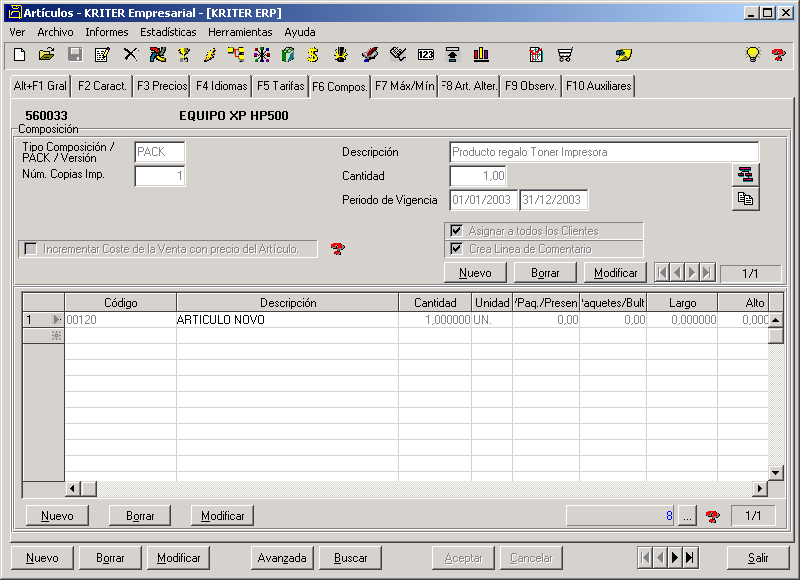The width and height of the screenshot is (800, 580).
Task: Click the red question mark help toolbar icon
Action: [779, 55]
